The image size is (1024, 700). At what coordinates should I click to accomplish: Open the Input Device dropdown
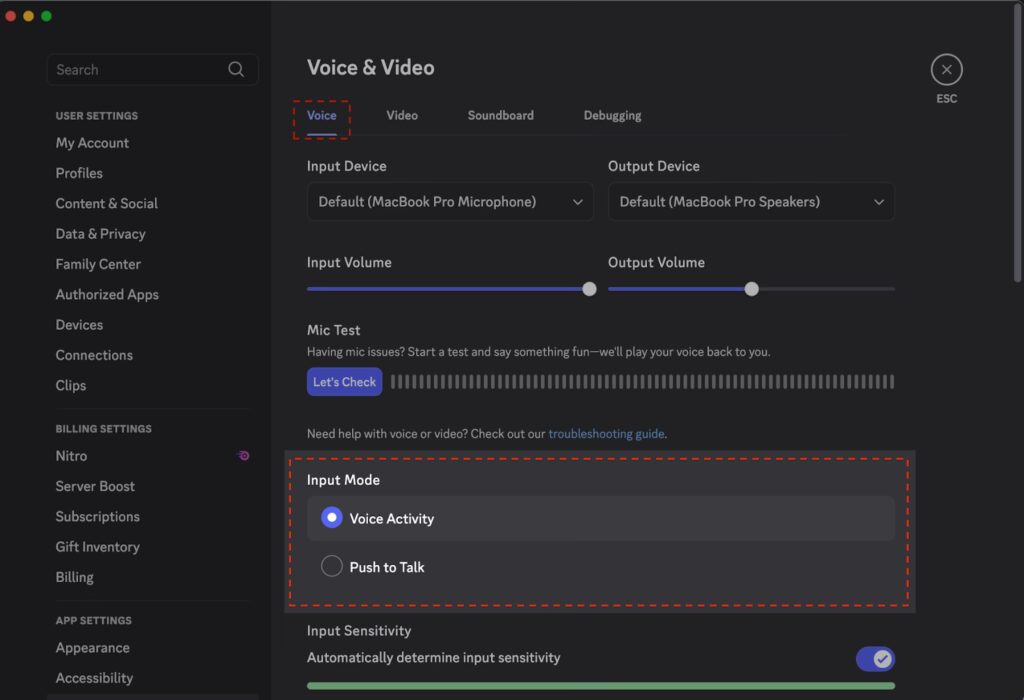coord(450,202)
